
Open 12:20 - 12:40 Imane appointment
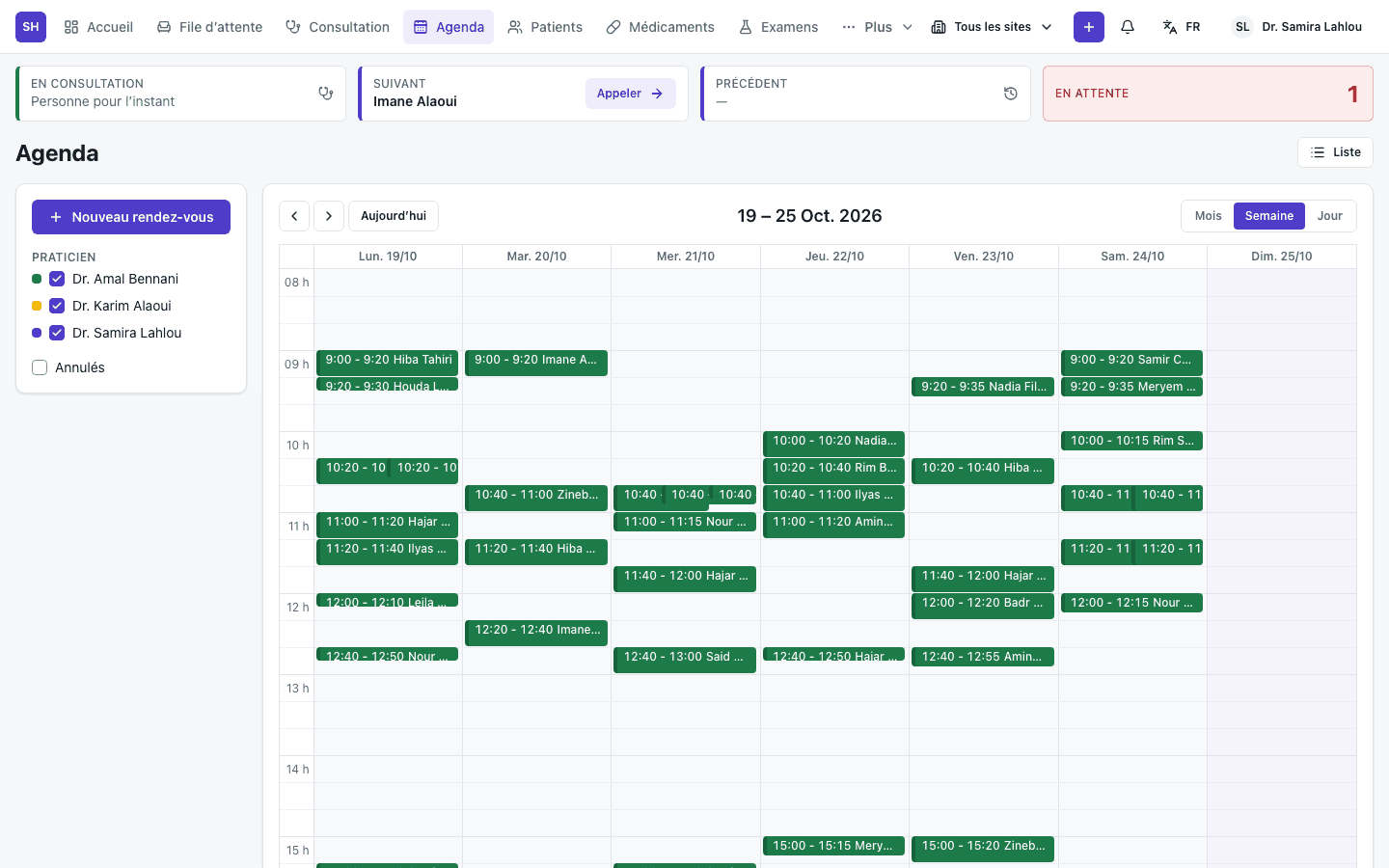pyautogui.click(x=536, y=633)
